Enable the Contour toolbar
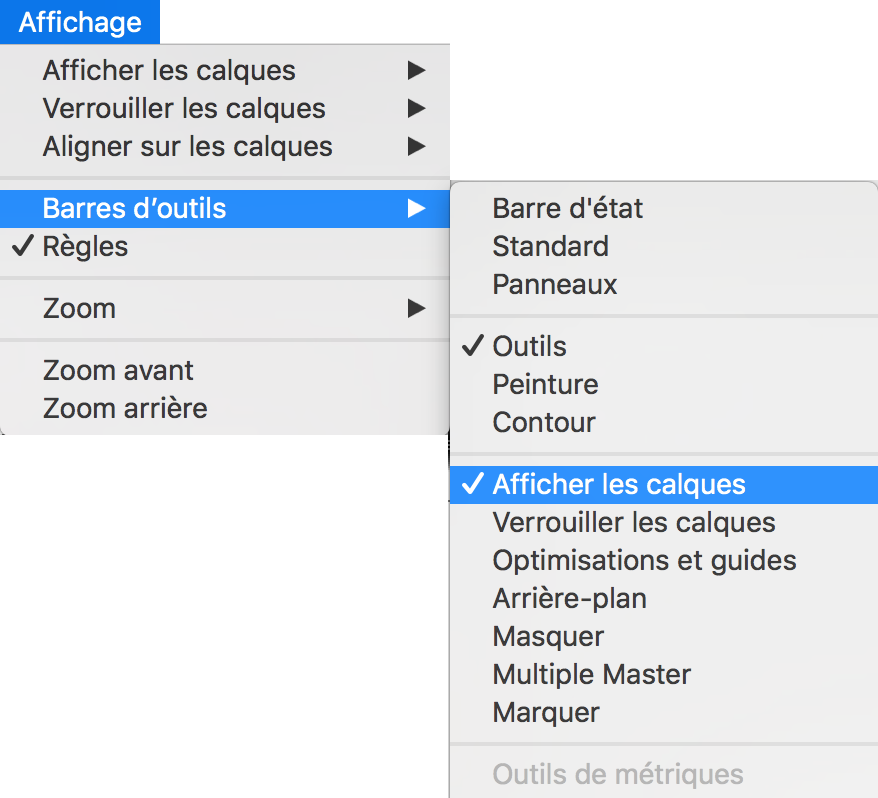 pyautogui.click(x=544, y=423)
